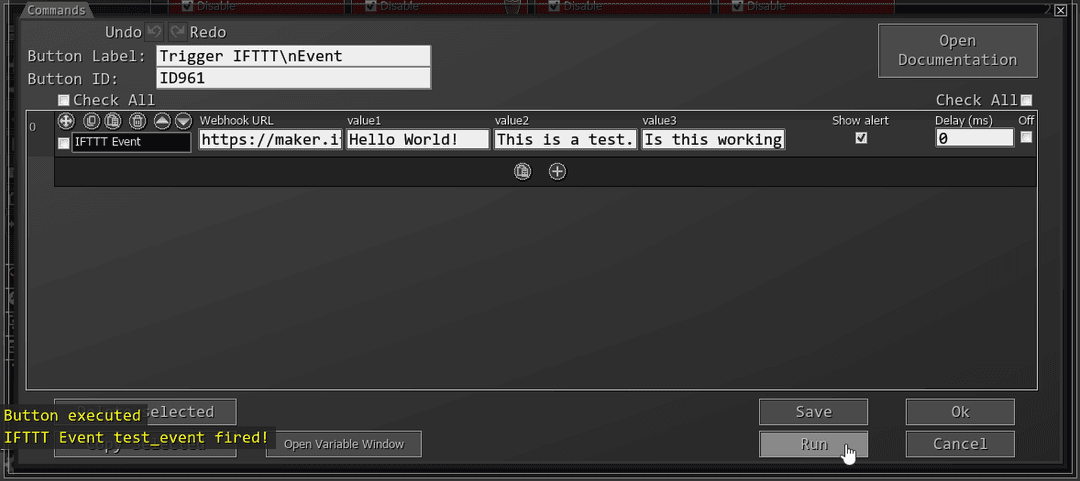Delete the IFTTT Event command with the trash icon
Image resolution: width=1080 pixels, height=481 pixels.
[x=138, y=121]
